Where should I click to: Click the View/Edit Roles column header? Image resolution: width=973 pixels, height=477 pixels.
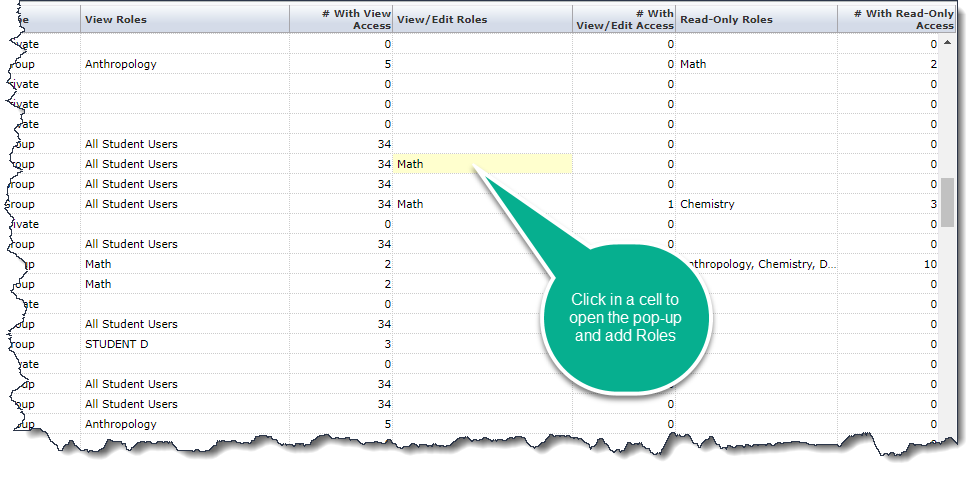[x=482, y=19]
